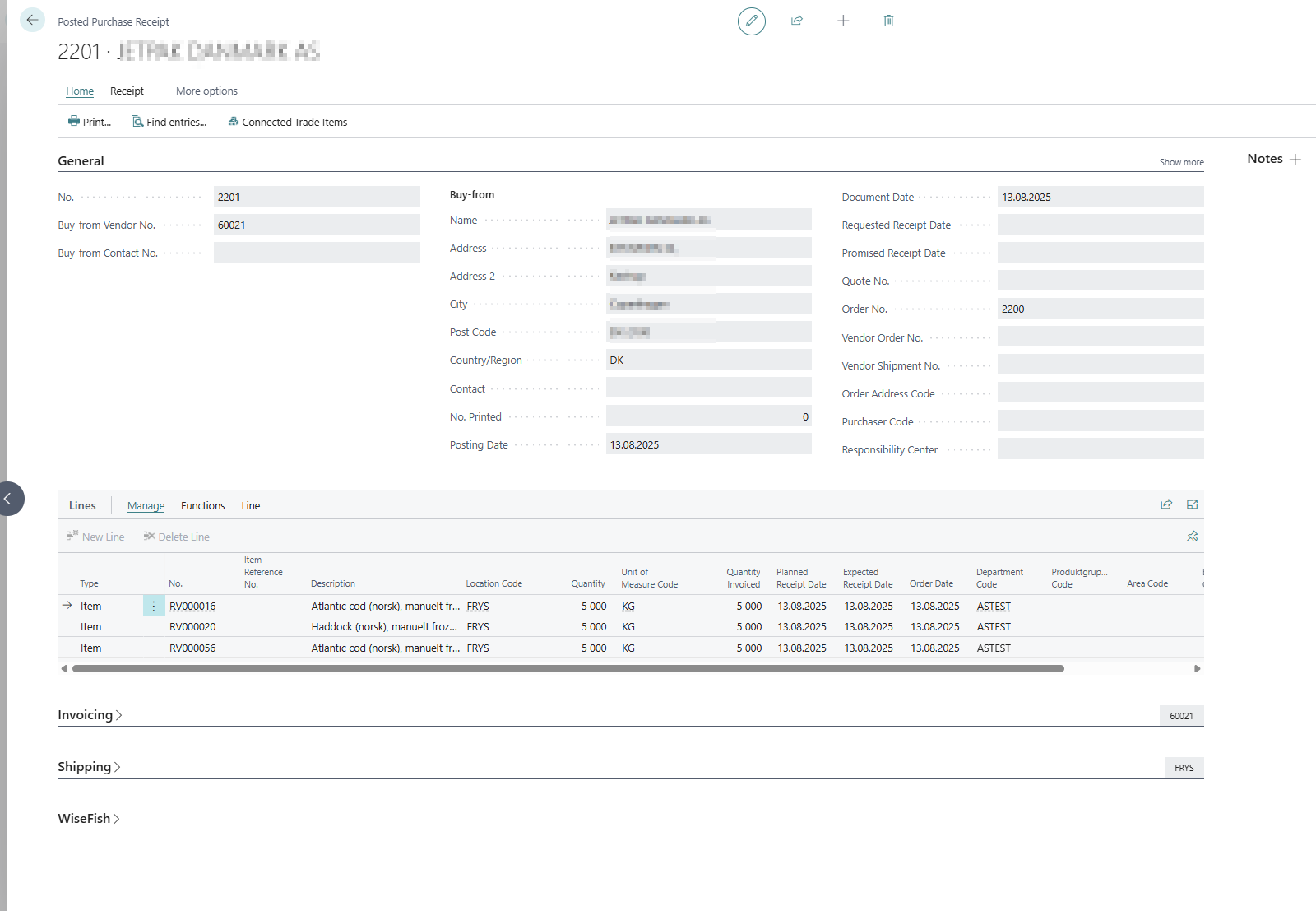Expand the left side panel handle
1316x911 pixels.
9,499
